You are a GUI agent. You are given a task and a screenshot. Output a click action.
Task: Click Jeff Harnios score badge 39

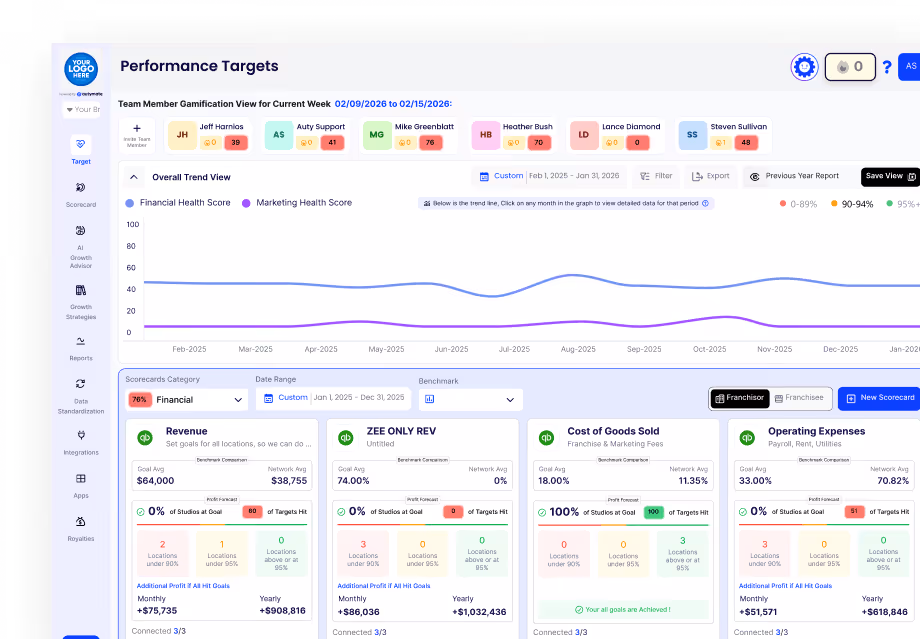pos(235,143)
